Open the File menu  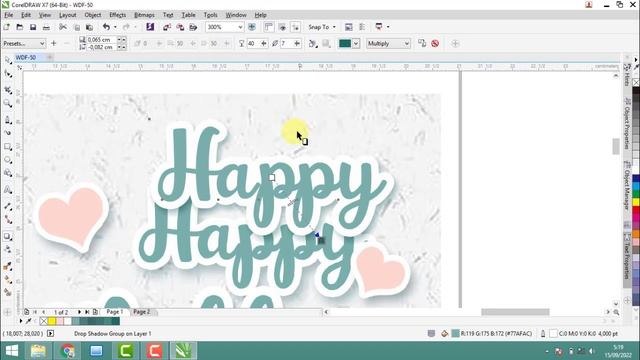[x=9, y=15]
